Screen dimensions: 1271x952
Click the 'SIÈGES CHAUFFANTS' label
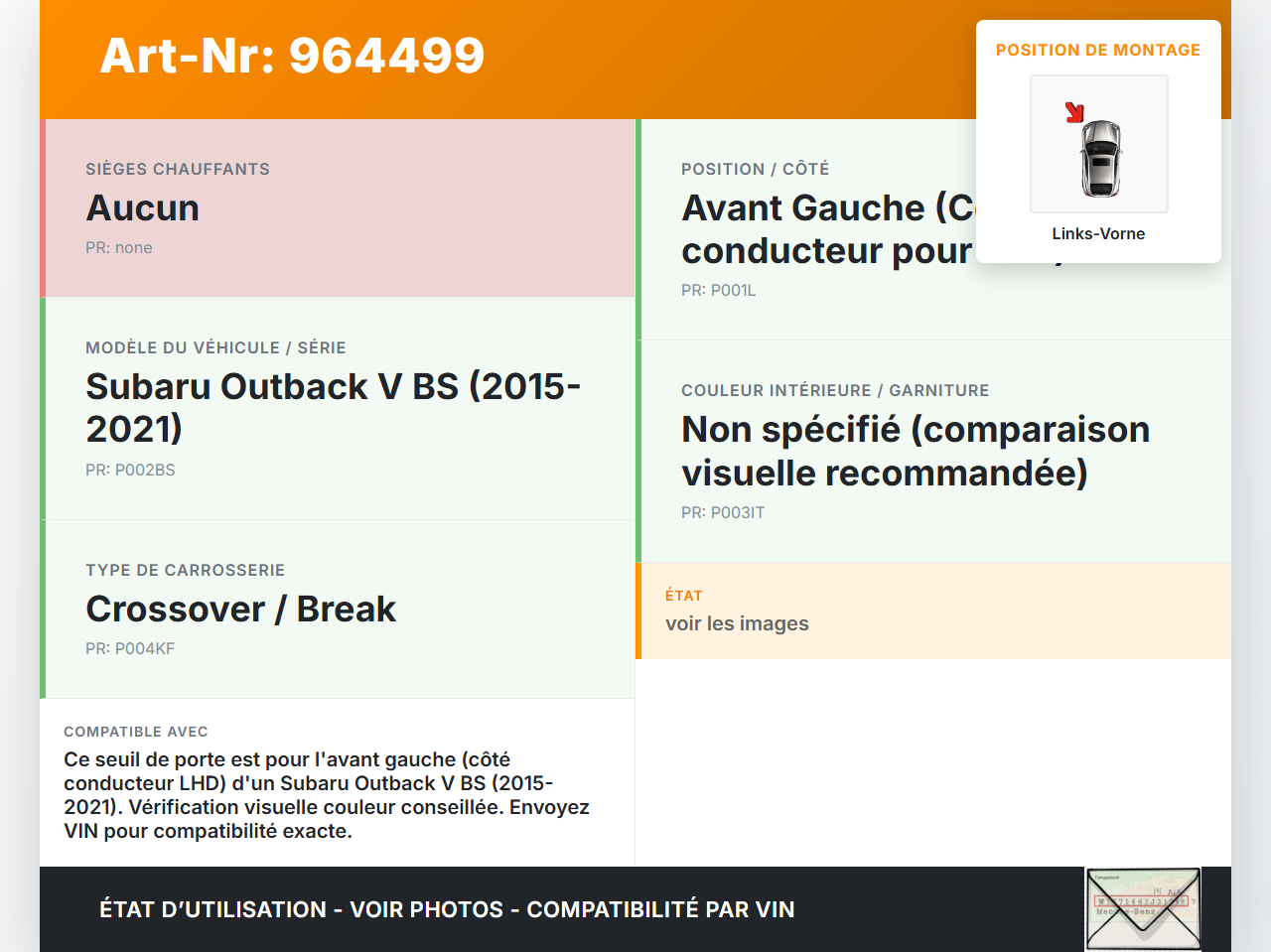click(x=178, y=170)
